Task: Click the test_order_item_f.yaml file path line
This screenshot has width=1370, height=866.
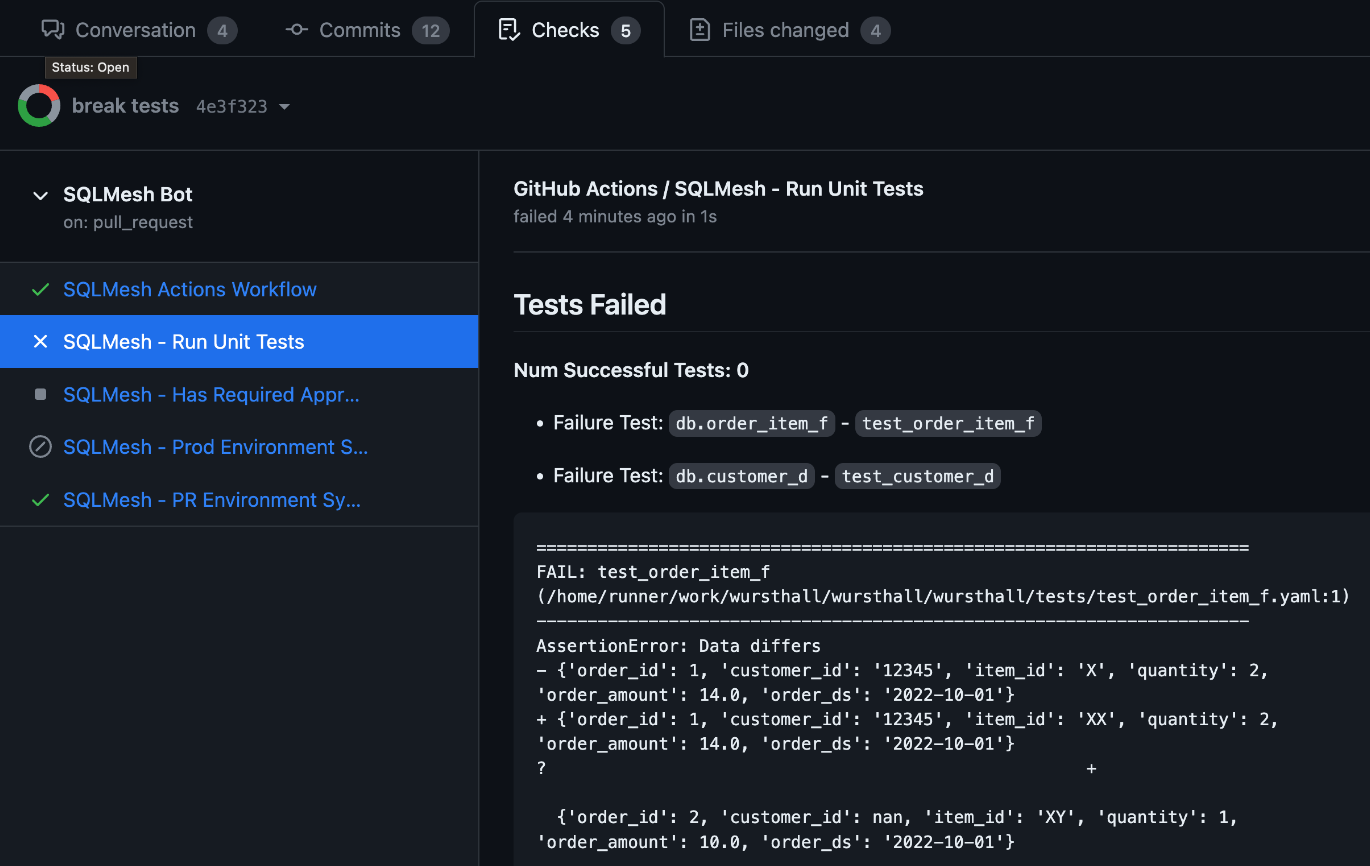Action: click(943, 597)
